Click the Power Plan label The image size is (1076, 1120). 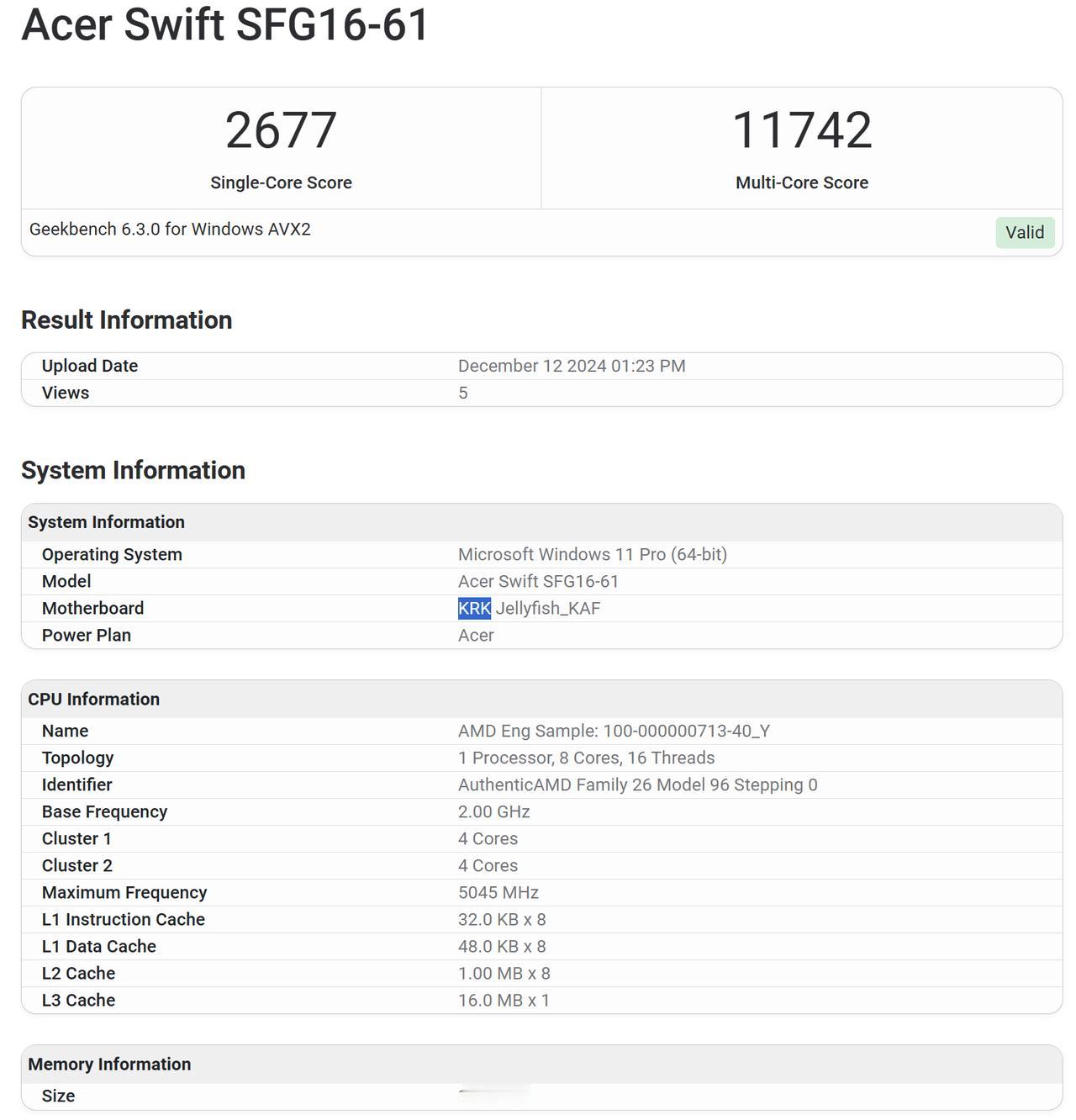coord(87,635)
